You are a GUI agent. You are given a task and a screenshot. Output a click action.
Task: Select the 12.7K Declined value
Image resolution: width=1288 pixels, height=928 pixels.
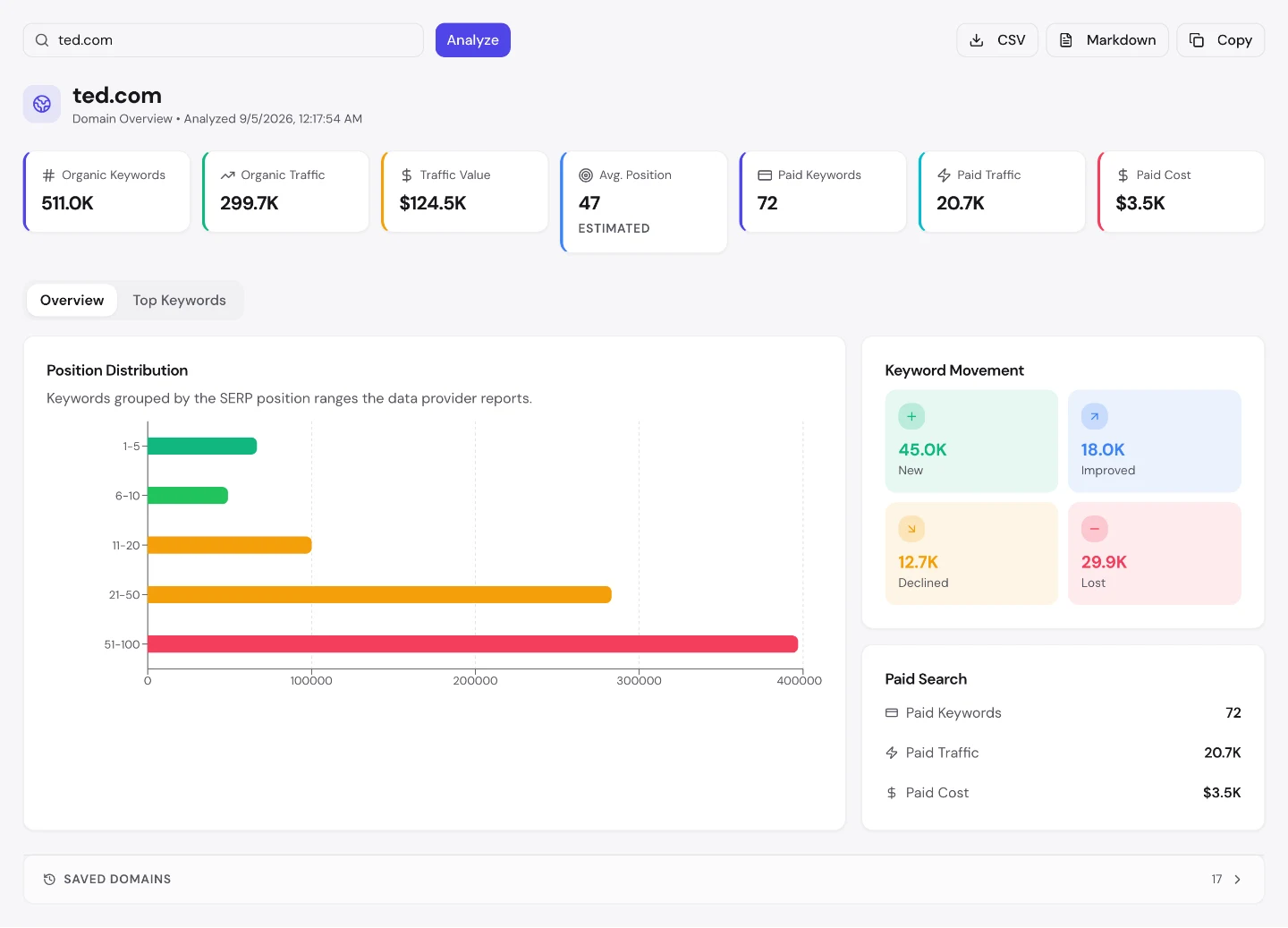point(918,563)
